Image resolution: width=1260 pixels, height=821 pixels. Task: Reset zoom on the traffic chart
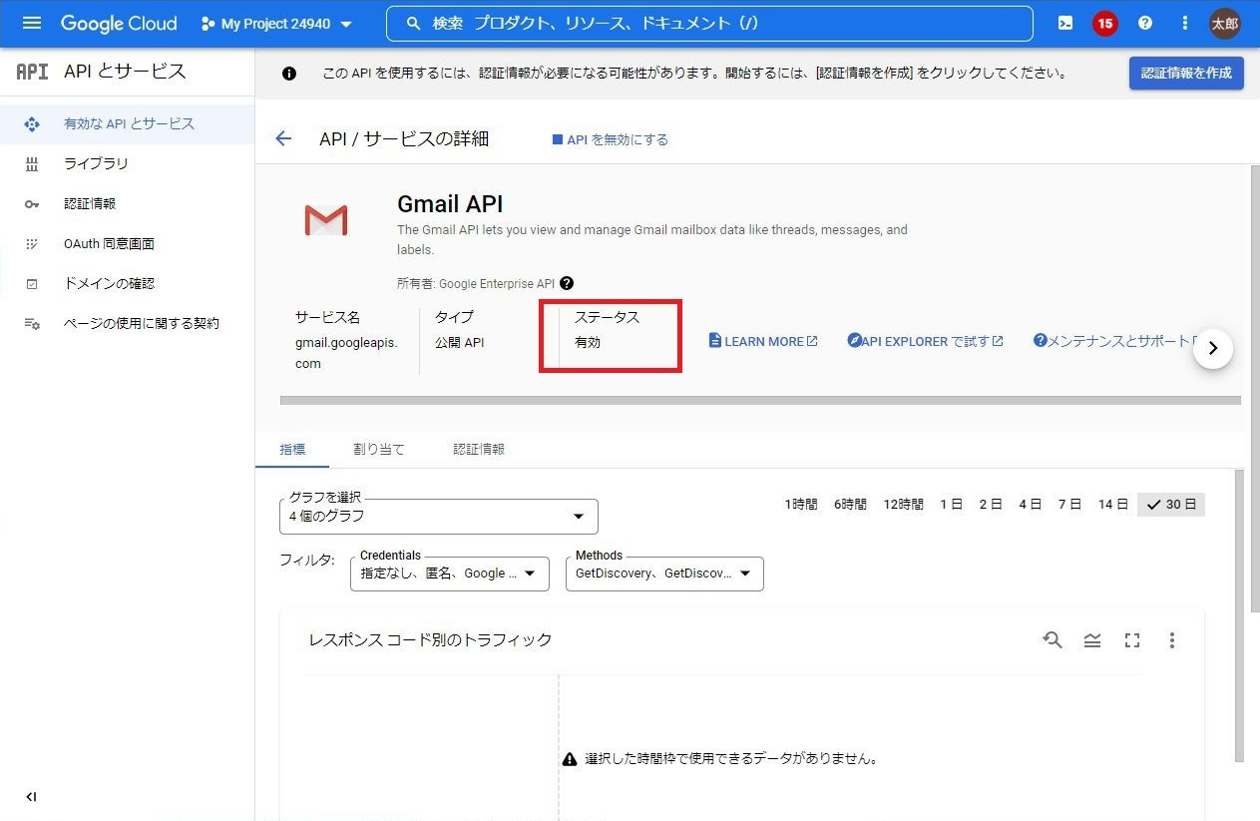[1052, 640]
